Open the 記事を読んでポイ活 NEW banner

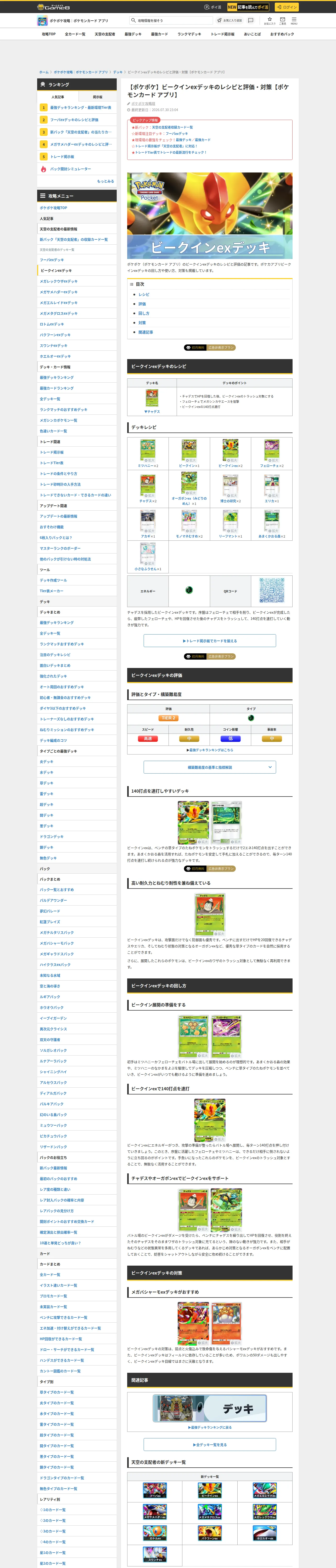tap(248, 7)
